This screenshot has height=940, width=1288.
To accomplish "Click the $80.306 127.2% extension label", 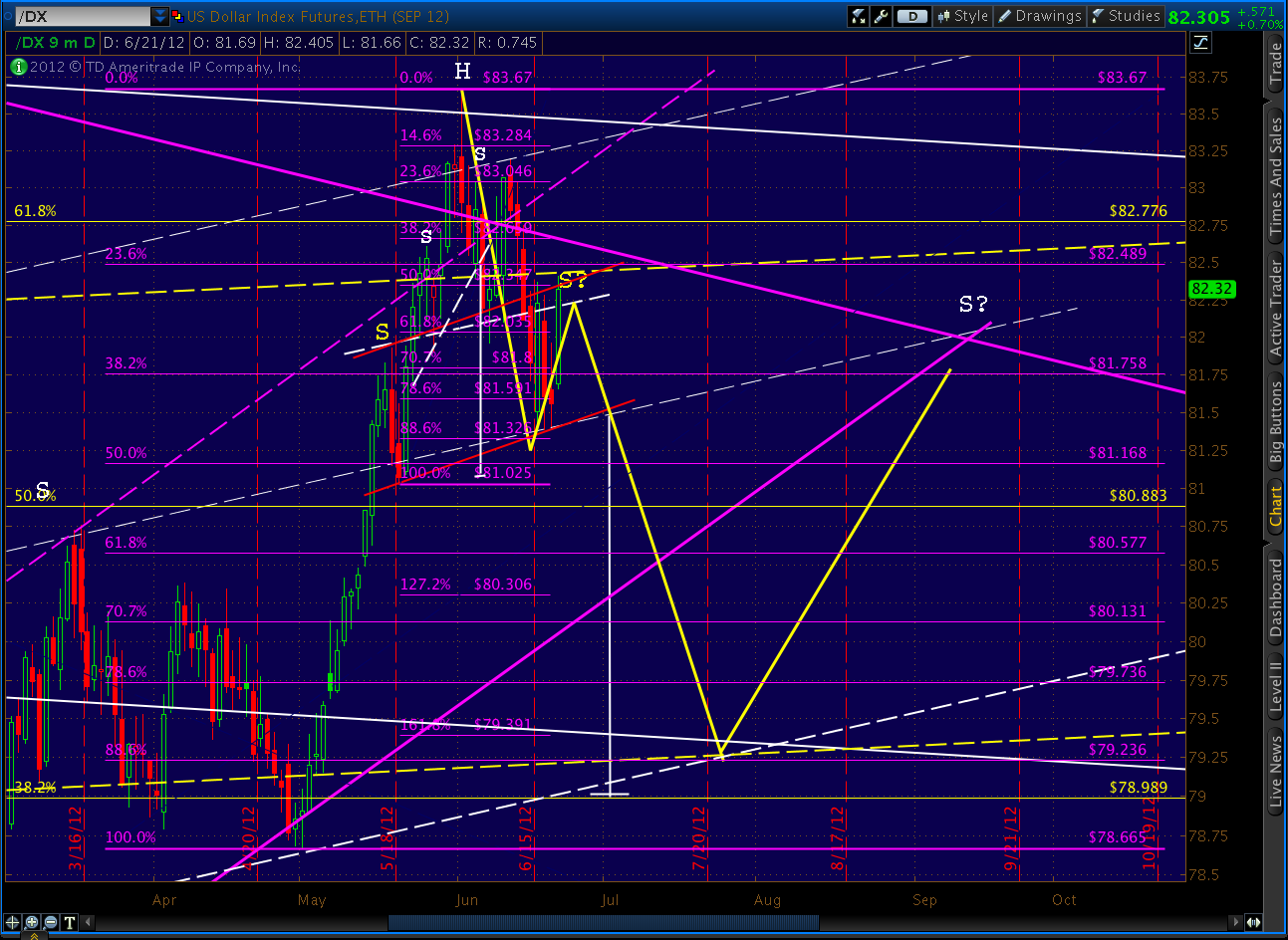I will click(x=503, y=585).
